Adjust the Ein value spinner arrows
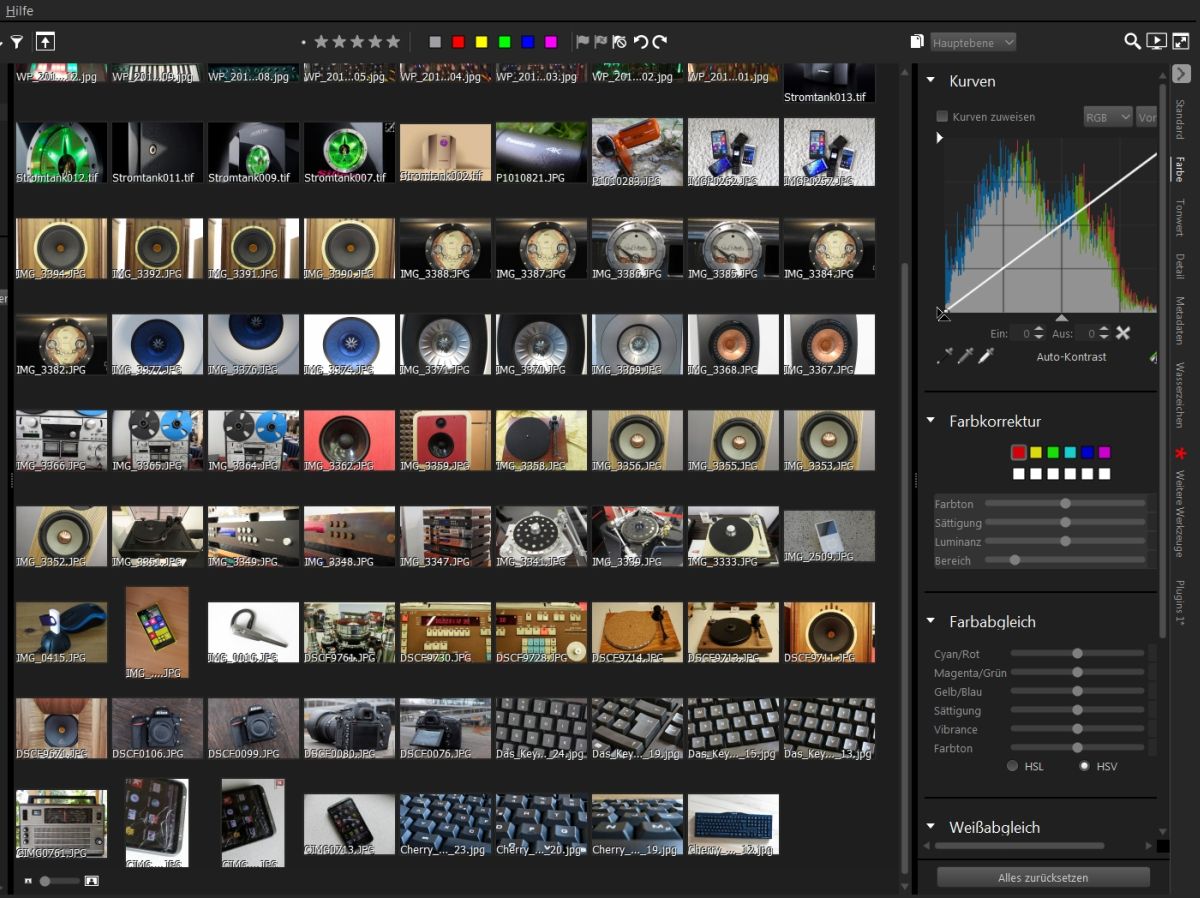Image resolution: width=1200 pixels, height=898 pixels. (x=1040, y=333)
